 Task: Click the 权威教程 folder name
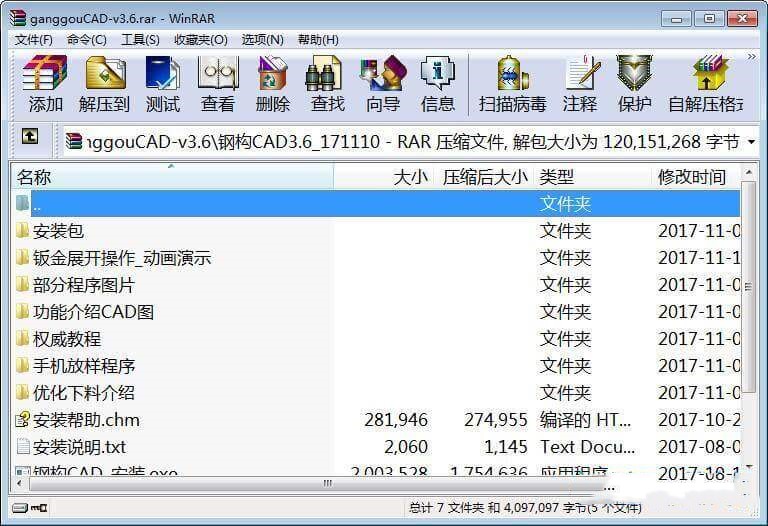67,338
